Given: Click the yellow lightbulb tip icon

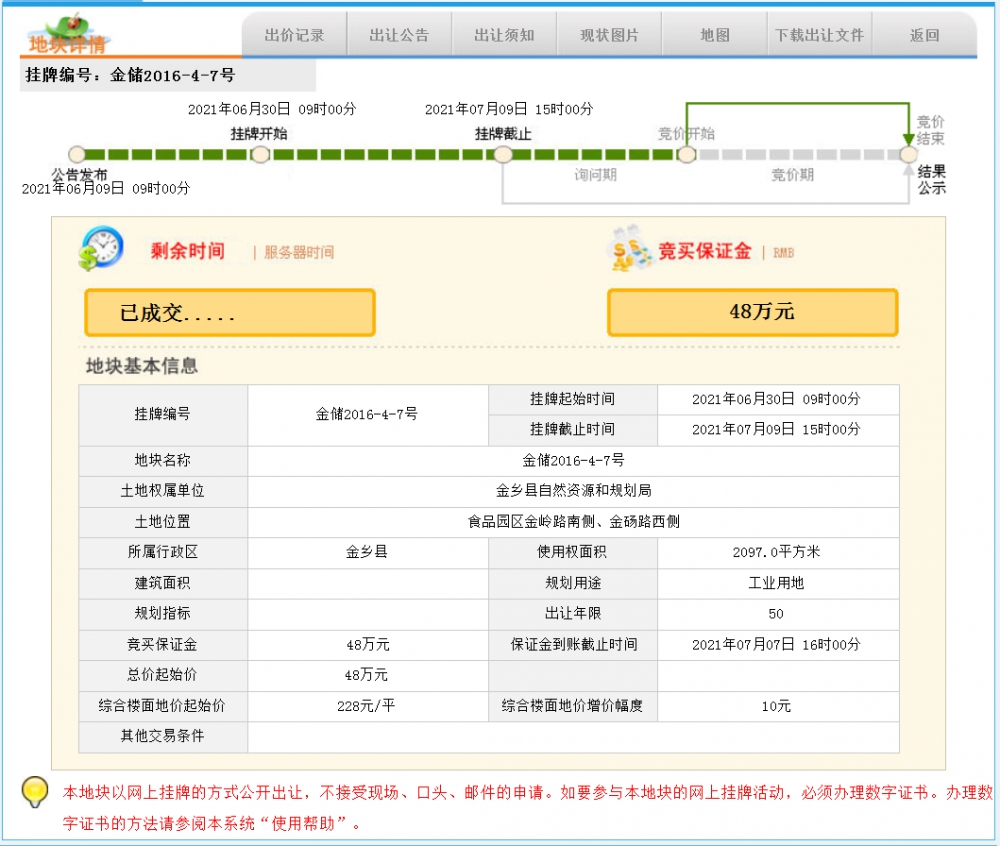Looking at the screenshot, I should coord(35,791).
